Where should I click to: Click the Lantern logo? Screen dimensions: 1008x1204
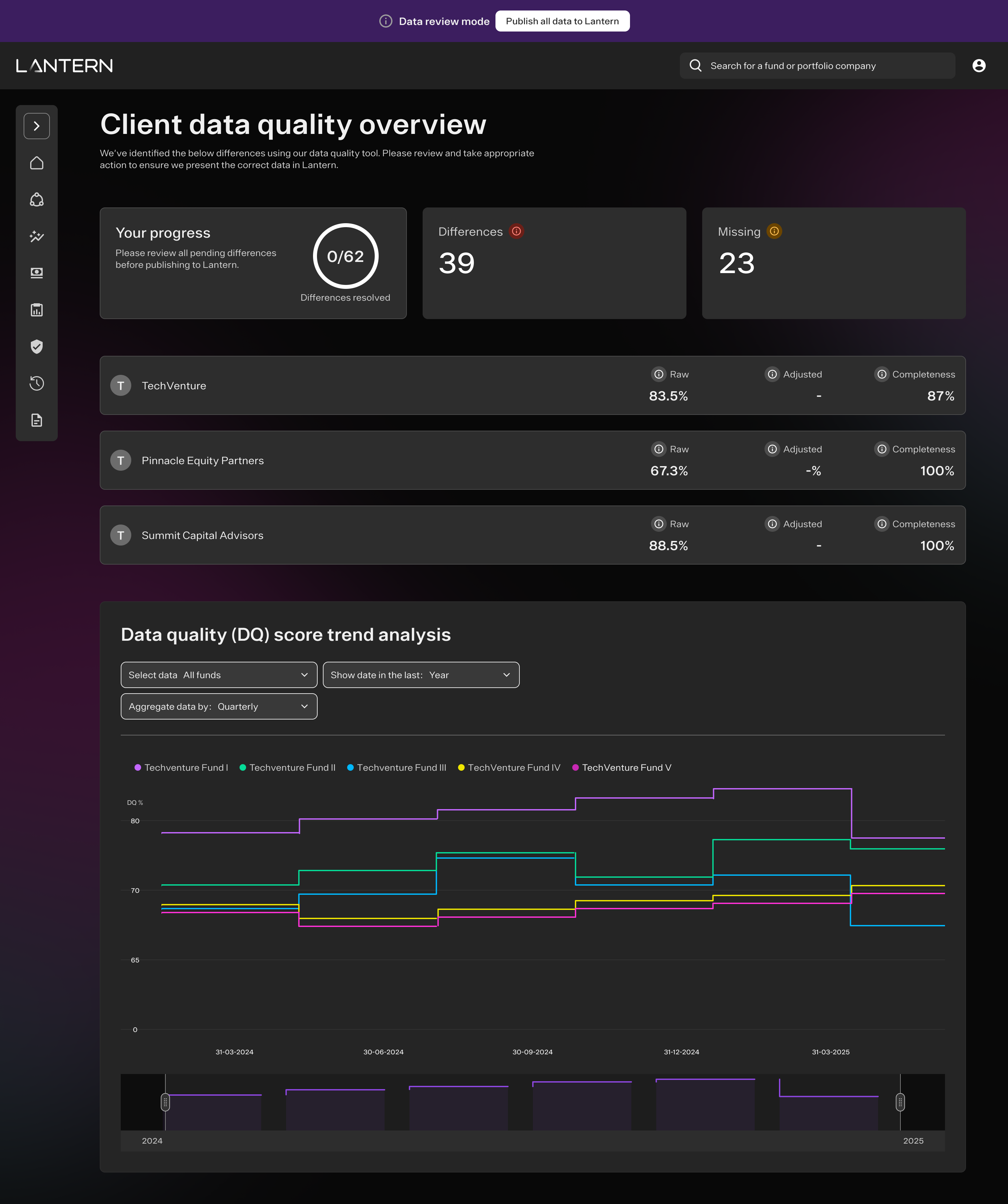(x=64, y=66)
